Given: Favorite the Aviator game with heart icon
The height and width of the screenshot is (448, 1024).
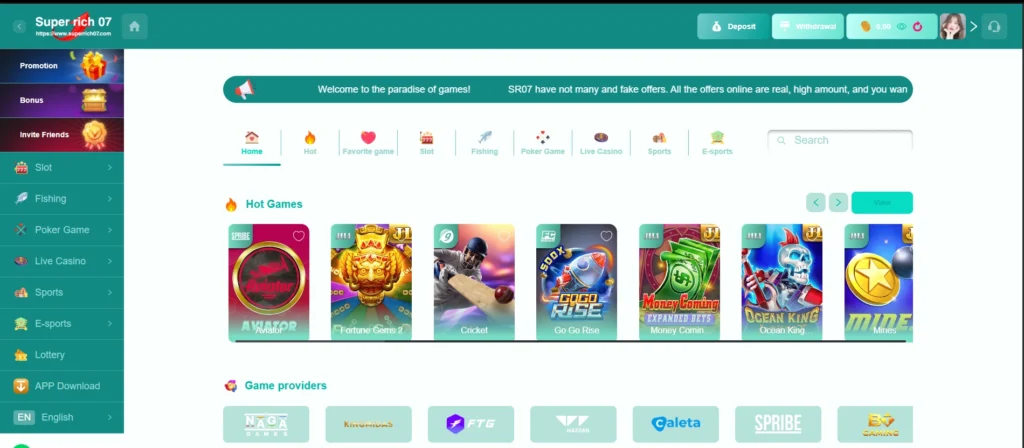Looking at the screenshot, I should coord(298,236).
